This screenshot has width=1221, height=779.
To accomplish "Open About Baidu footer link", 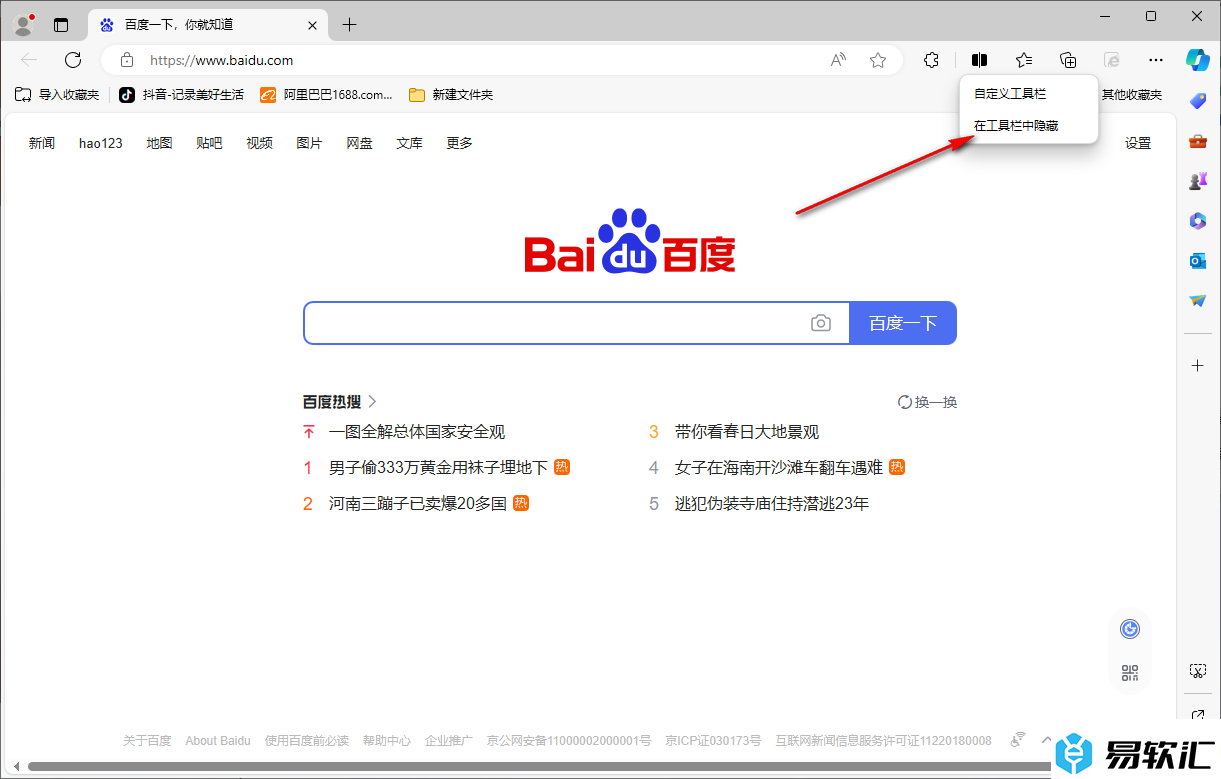I will click(x=218, y=741).
